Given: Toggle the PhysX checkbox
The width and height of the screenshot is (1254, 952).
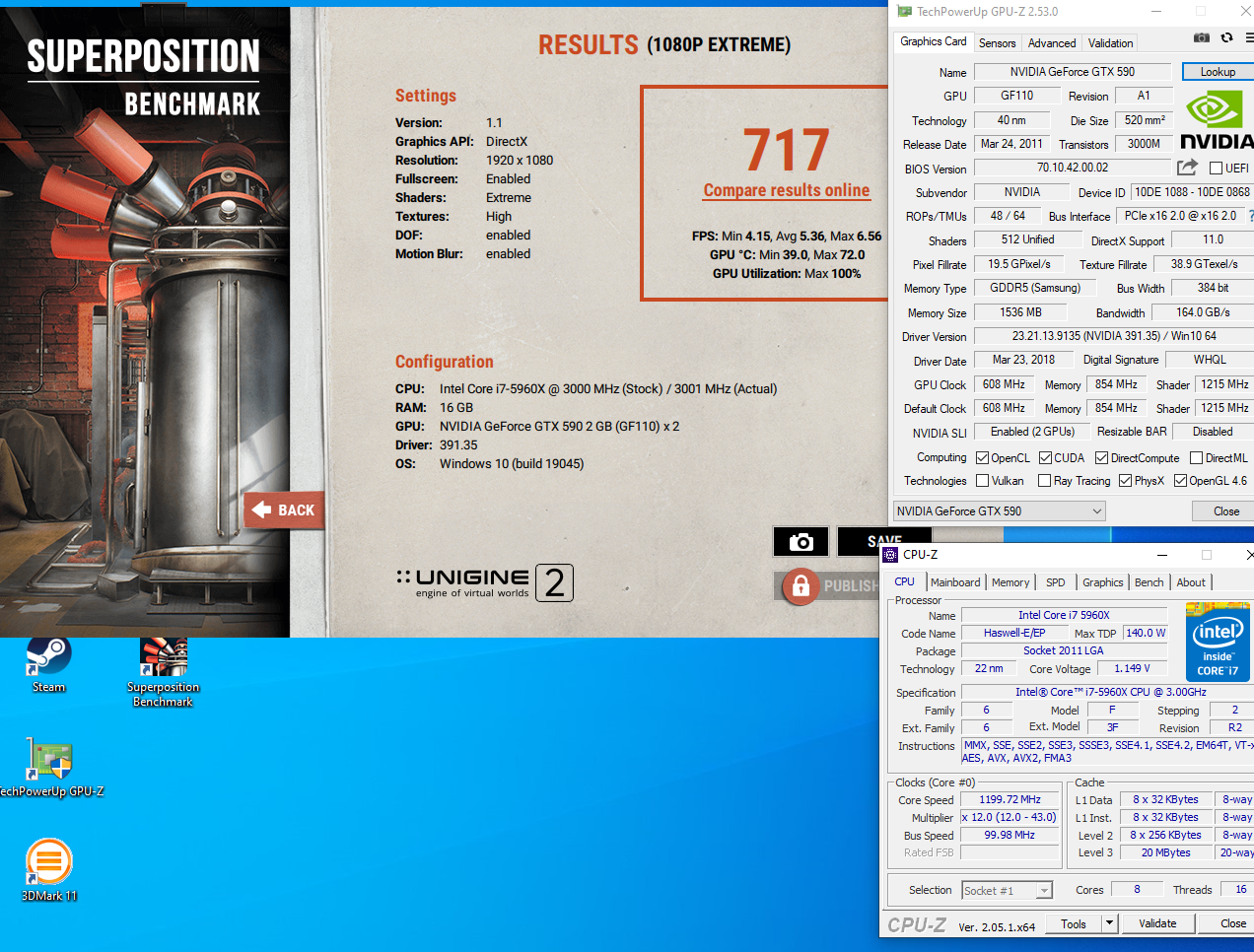Looking at the screenshot, I should pyautogui.click(x=1125, y=481).
